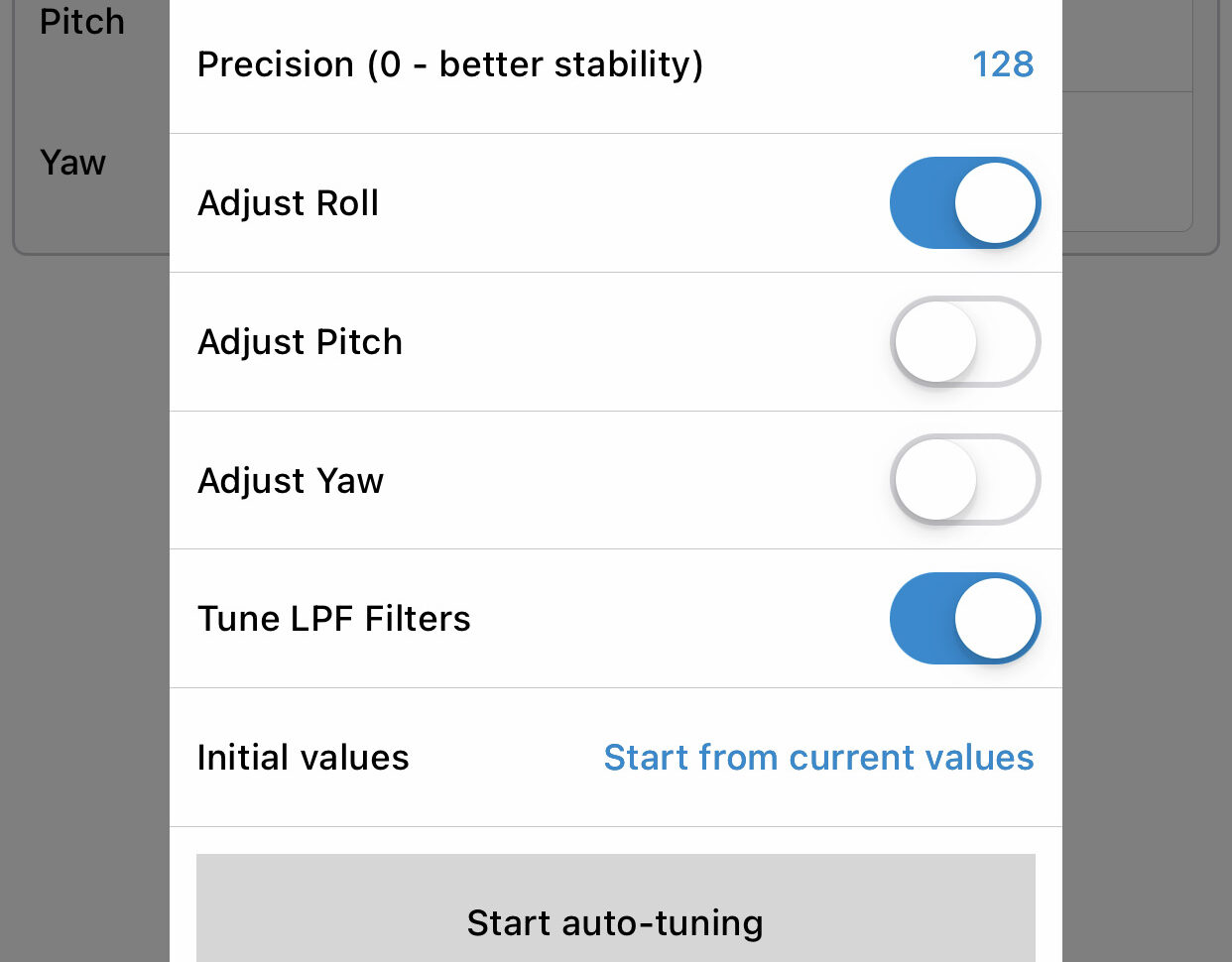Viewport: 1232px width, 962px height.
Task: Tap the Tune LPF Filters label
Action: [333, 619]
